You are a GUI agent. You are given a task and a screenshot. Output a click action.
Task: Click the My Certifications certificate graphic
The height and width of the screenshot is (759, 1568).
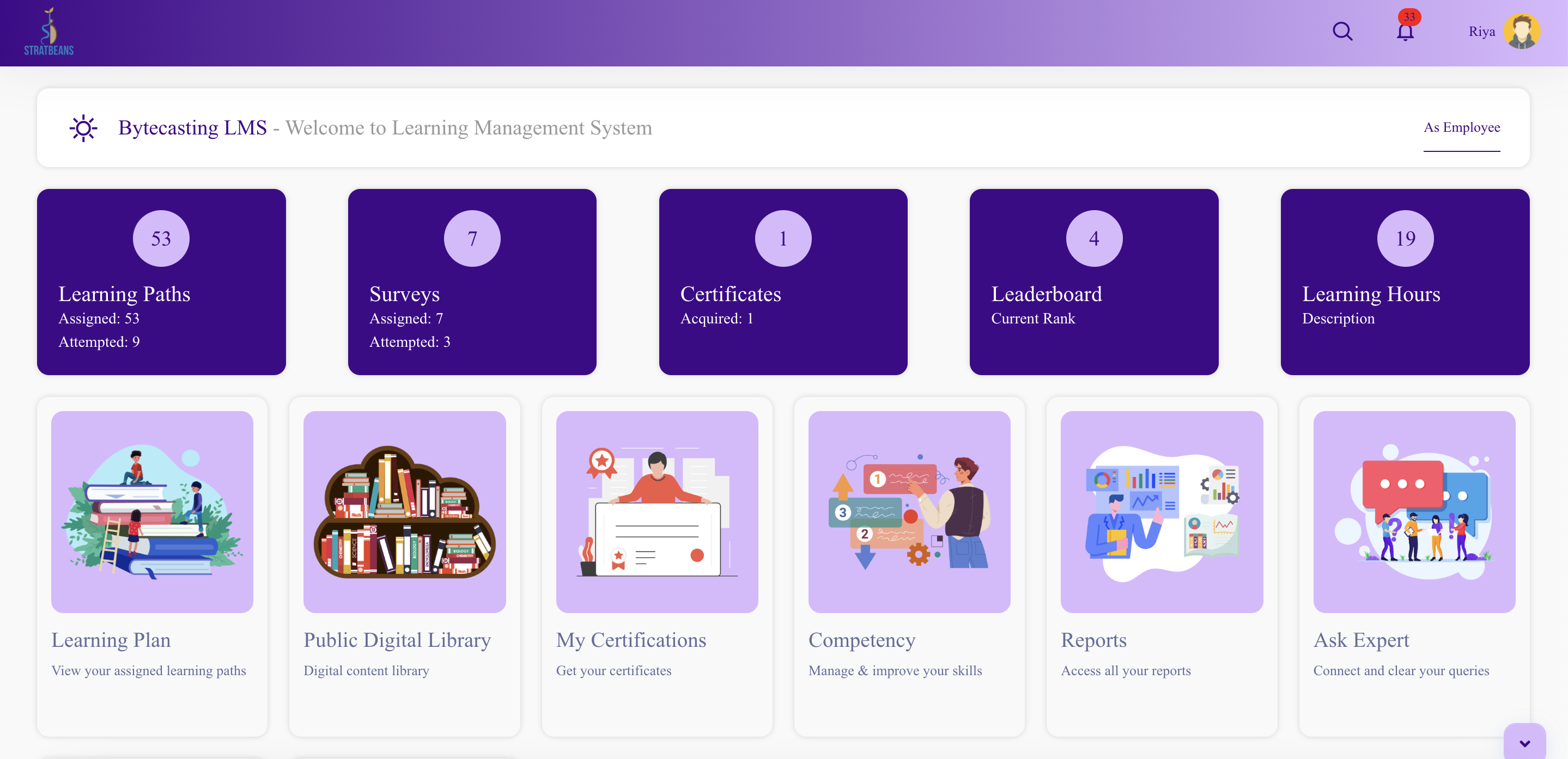point(657,511)
